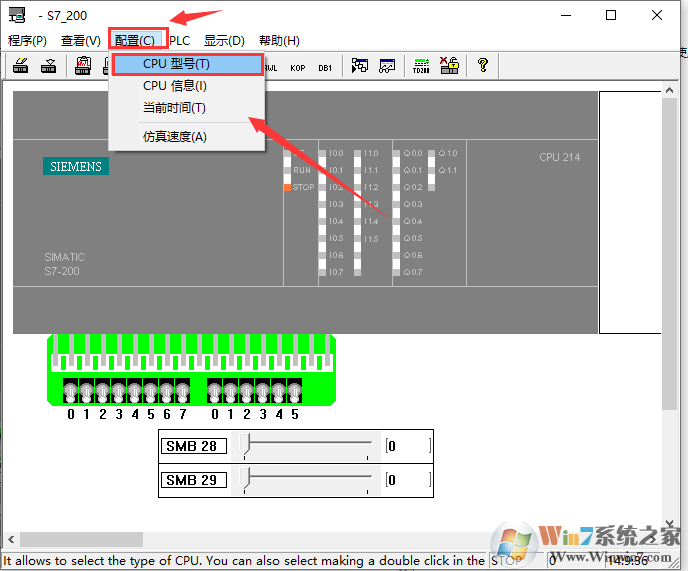
Task: Click the second toolbar icon from the left
Action: coord(48,67)
